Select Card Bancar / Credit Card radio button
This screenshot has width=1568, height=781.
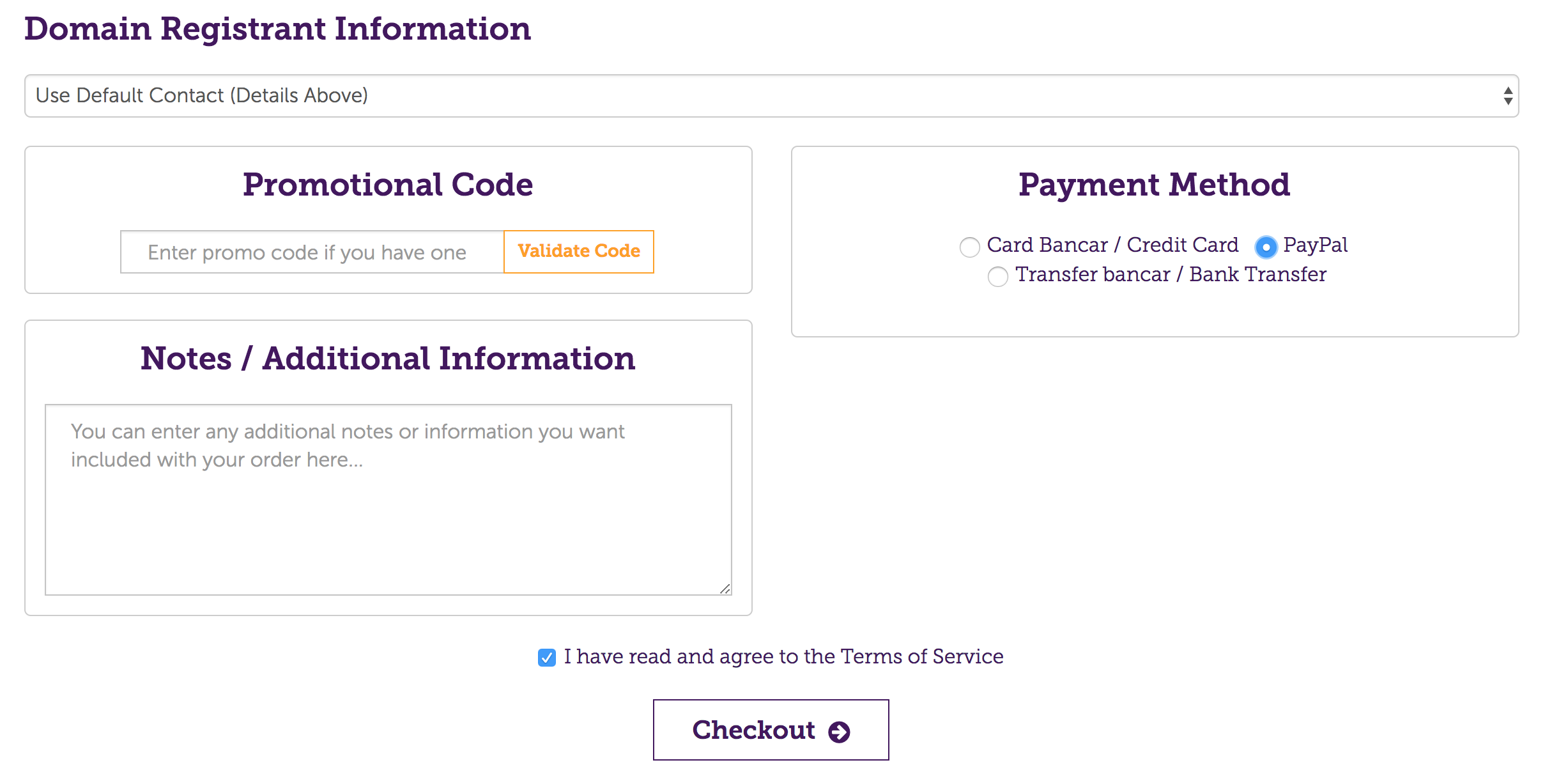[970, 247]
